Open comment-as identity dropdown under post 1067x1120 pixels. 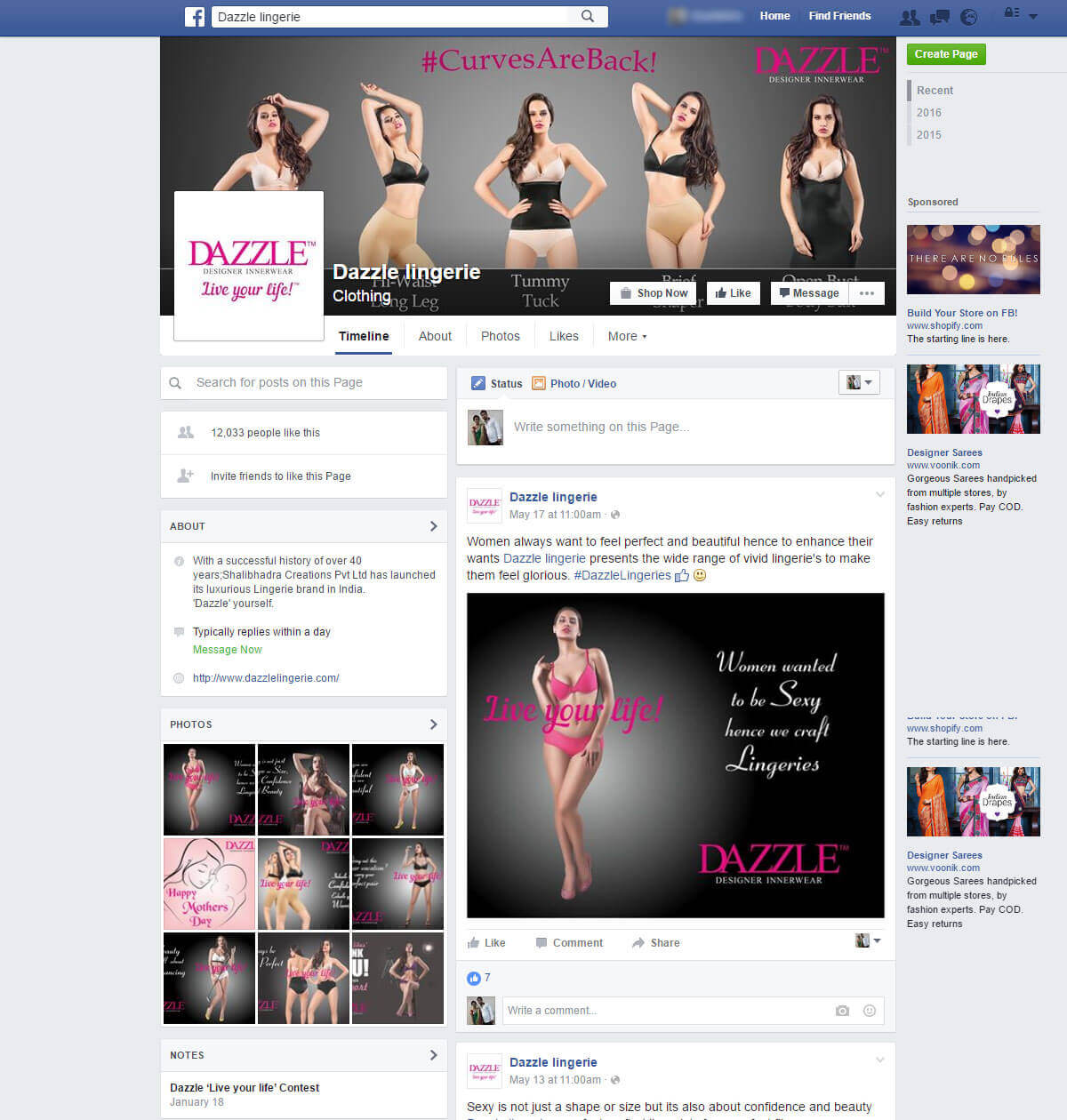click(x=868, y=940)
